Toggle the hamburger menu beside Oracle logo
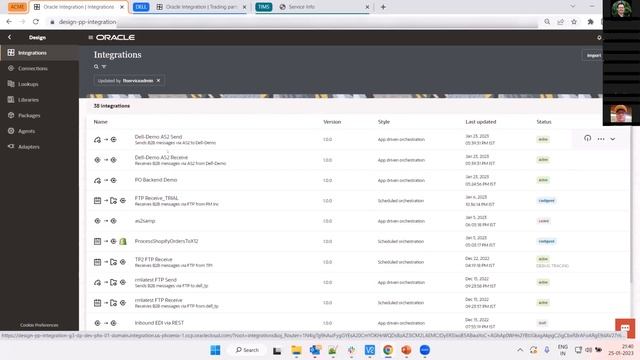Viewport: 640px width, 360px height. click(x=90, y=37)
